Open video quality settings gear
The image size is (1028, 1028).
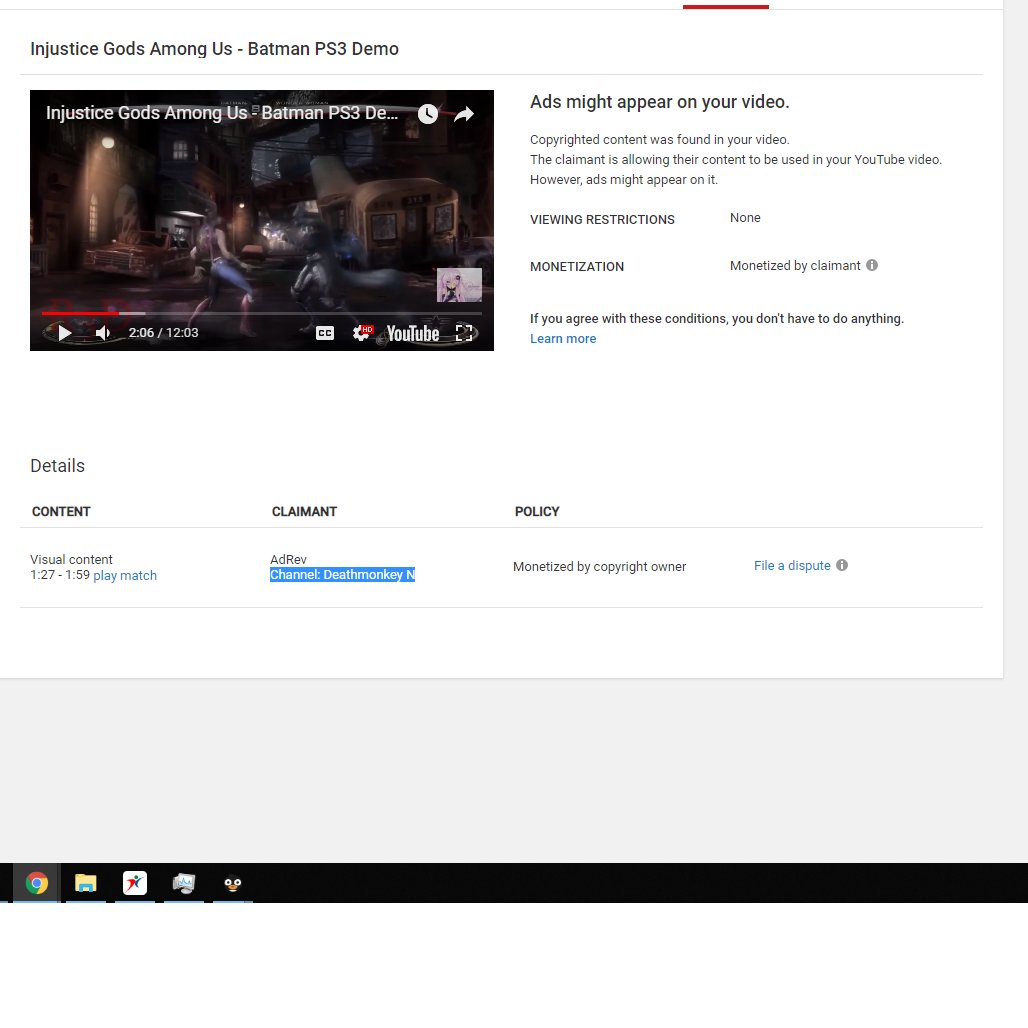(x=361, y=333)
